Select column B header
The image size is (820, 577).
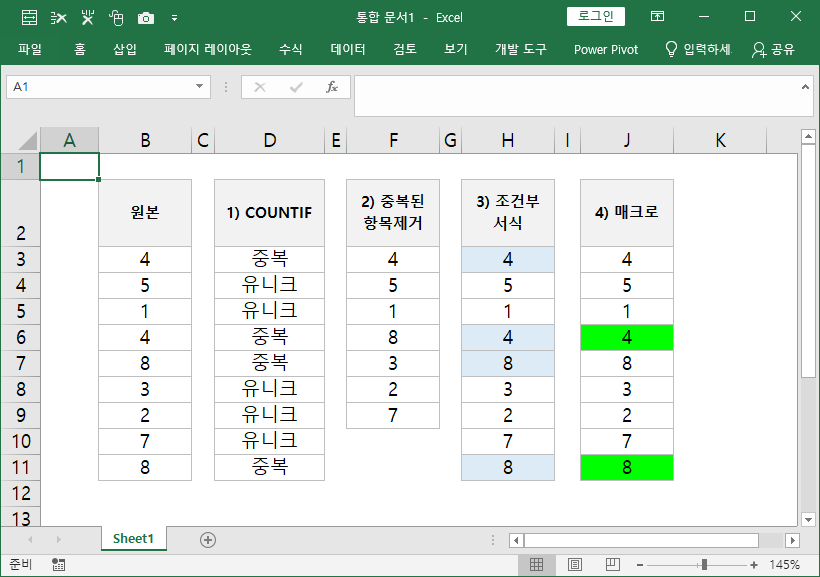point(145,140)
